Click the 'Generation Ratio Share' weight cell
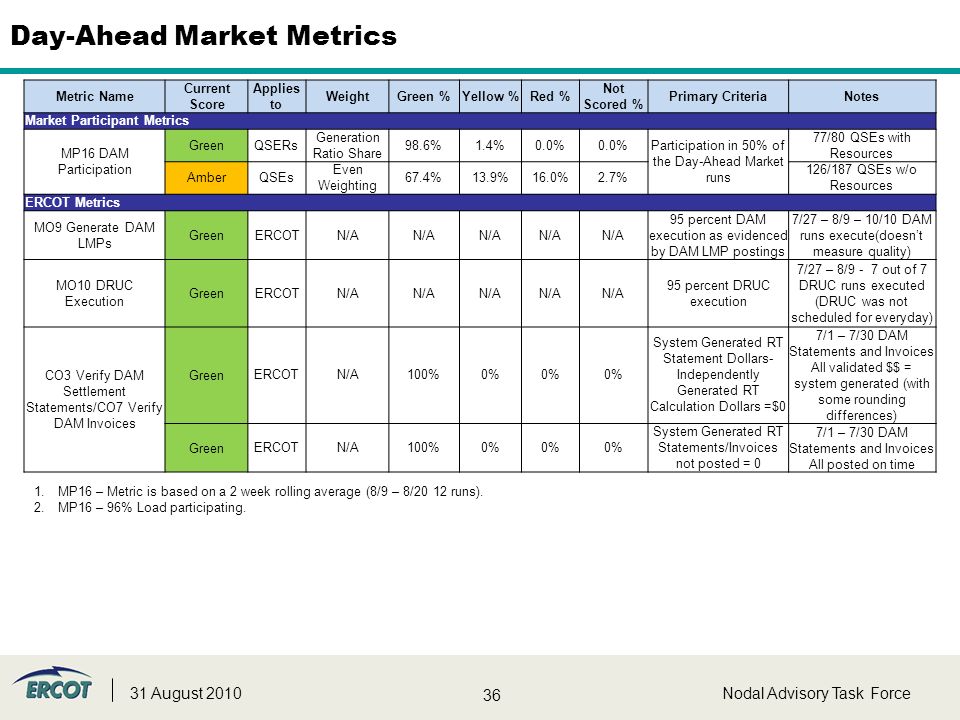This screenshot has width=960, height=720. click(347, 146)
